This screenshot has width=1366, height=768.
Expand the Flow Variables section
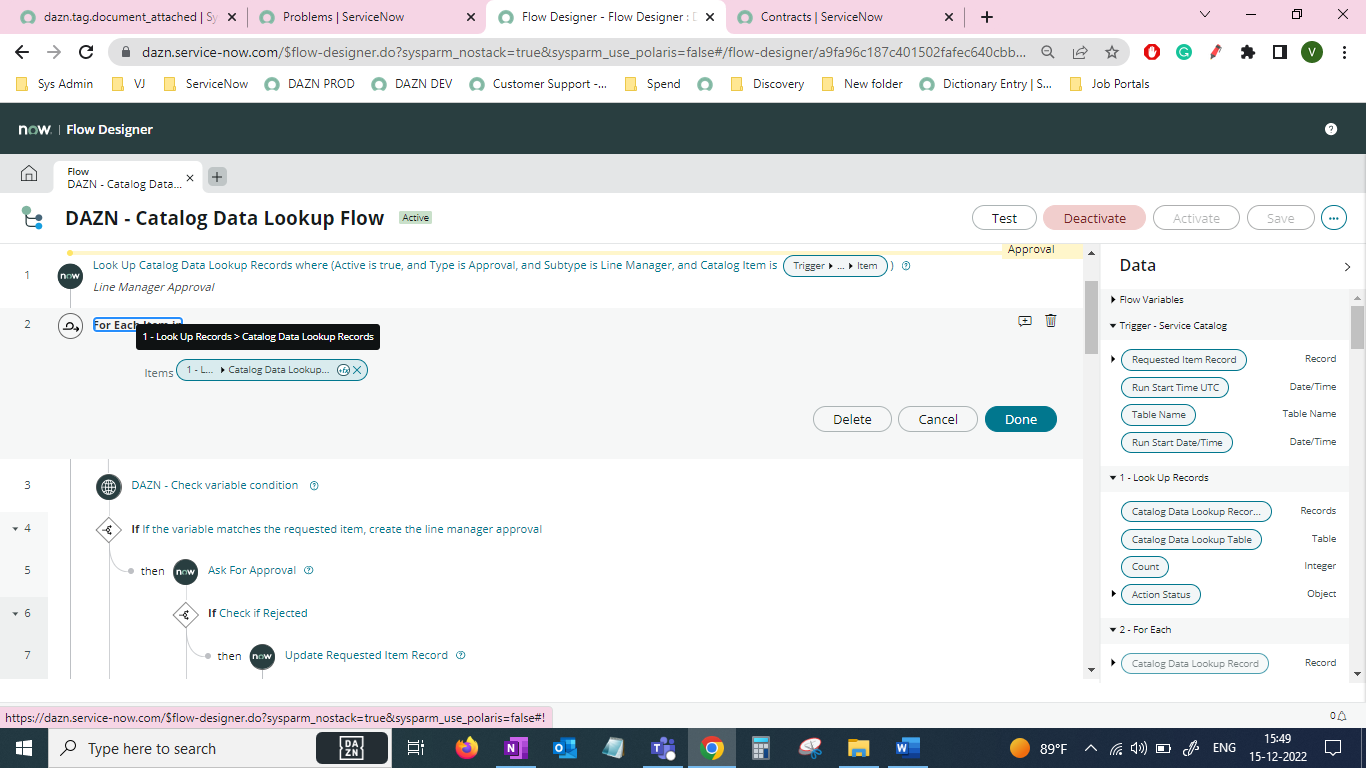[1113, 300]
